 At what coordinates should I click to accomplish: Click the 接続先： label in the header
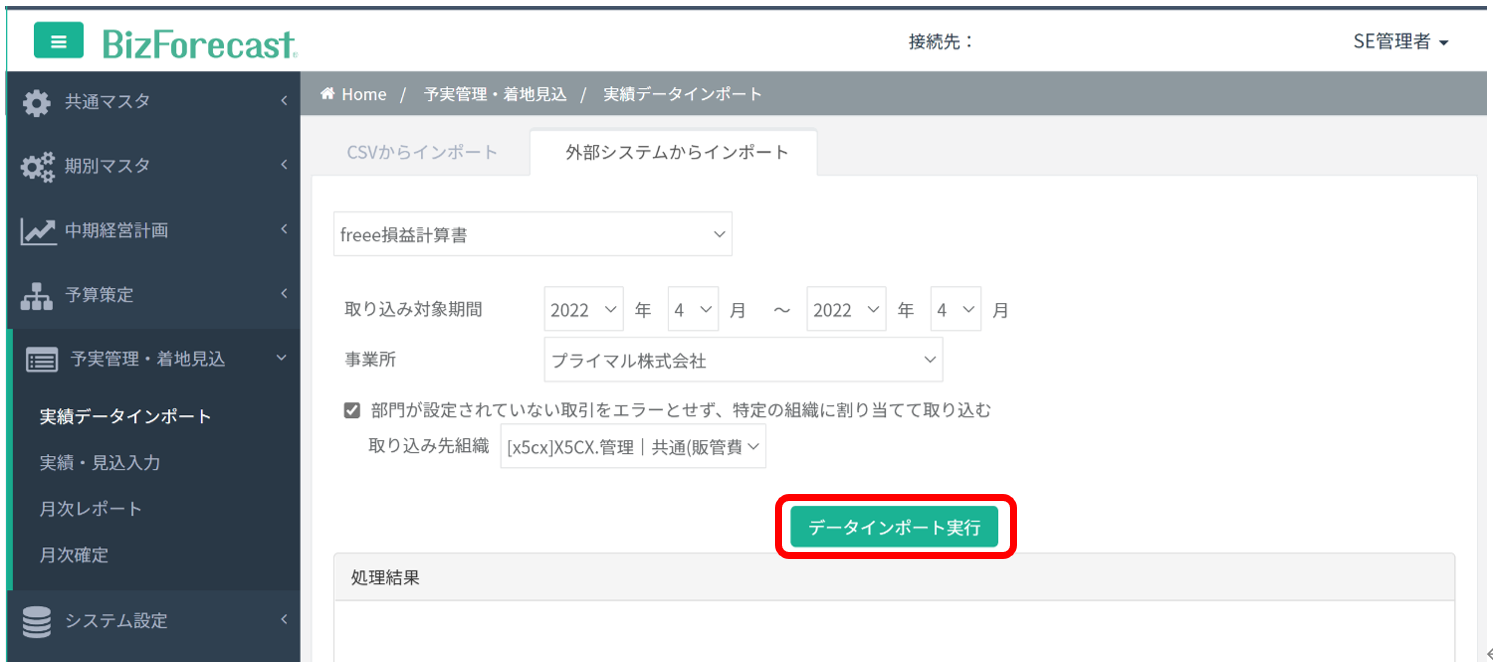(941, 42)
